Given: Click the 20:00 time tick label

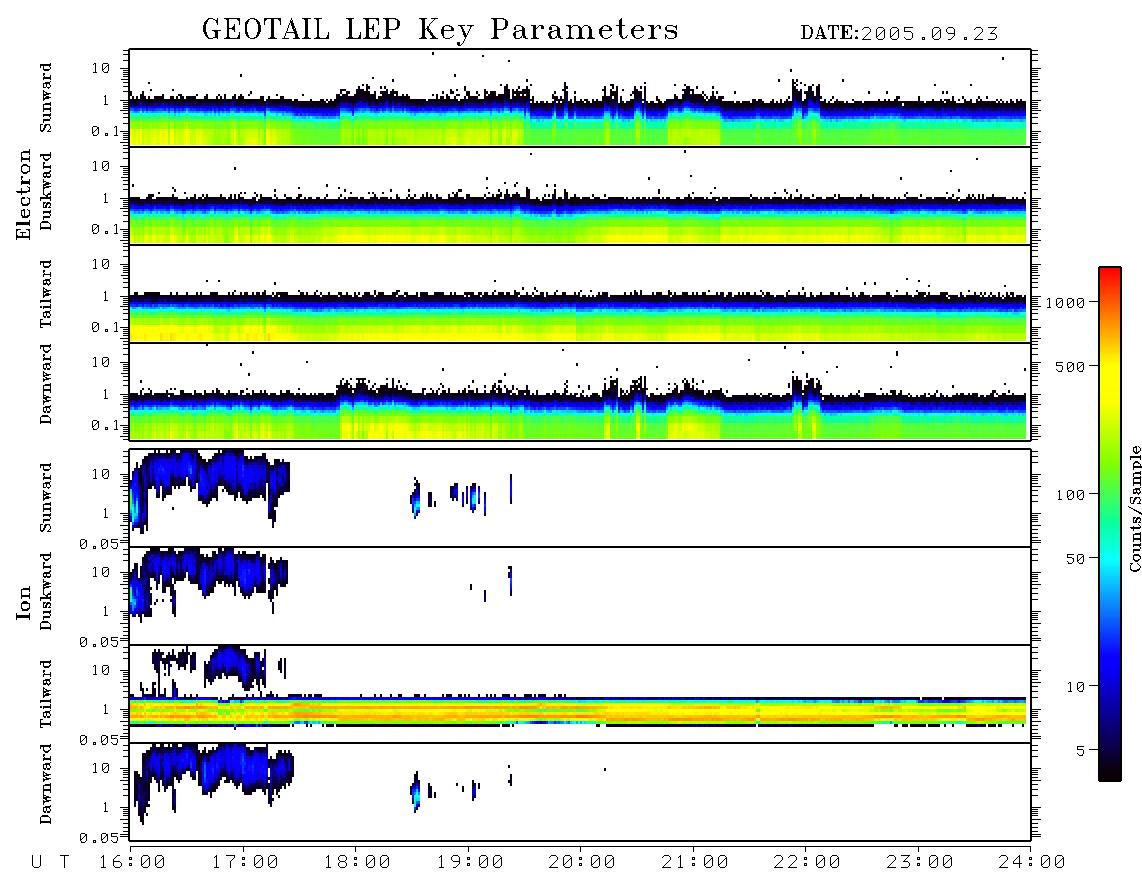Looking at the screenshot, I should tap(582, 863).
